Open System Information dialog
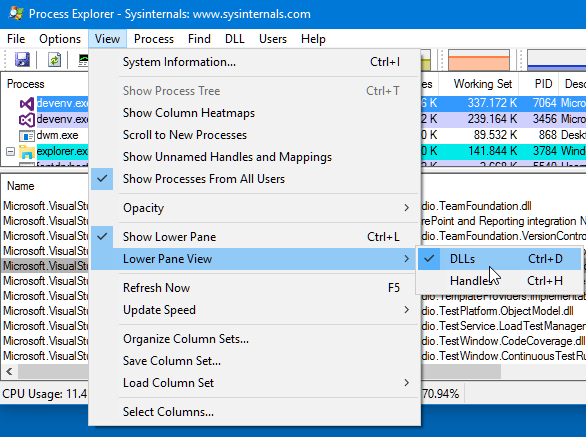 coord(254,62)
